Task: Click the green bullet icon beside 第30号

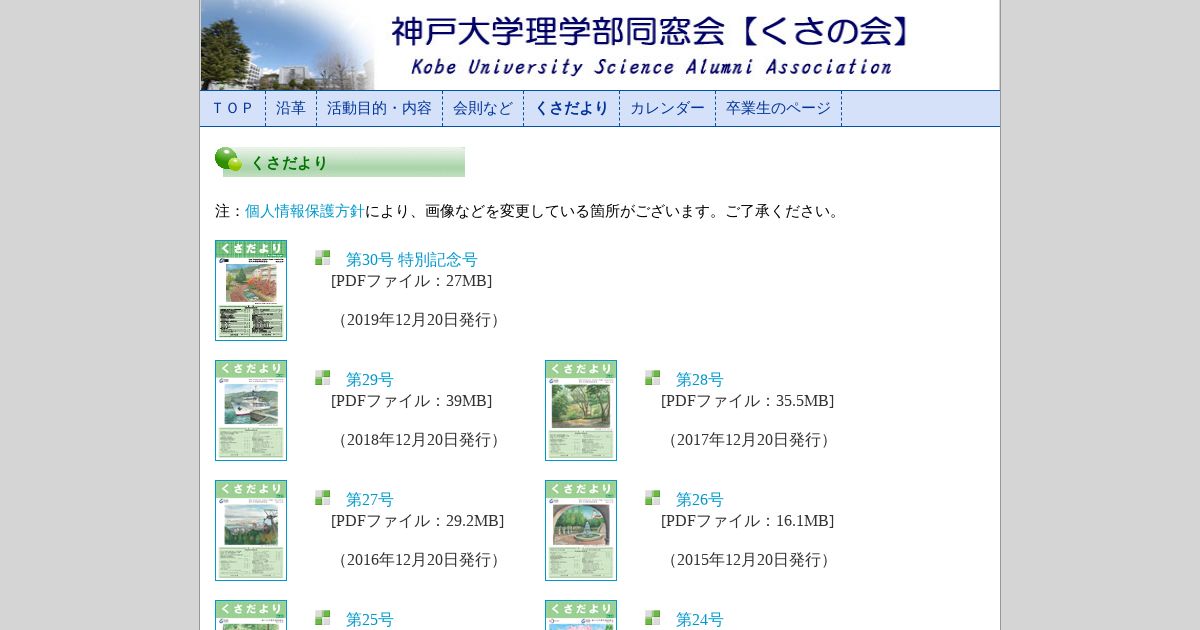Action: point(322,258)
